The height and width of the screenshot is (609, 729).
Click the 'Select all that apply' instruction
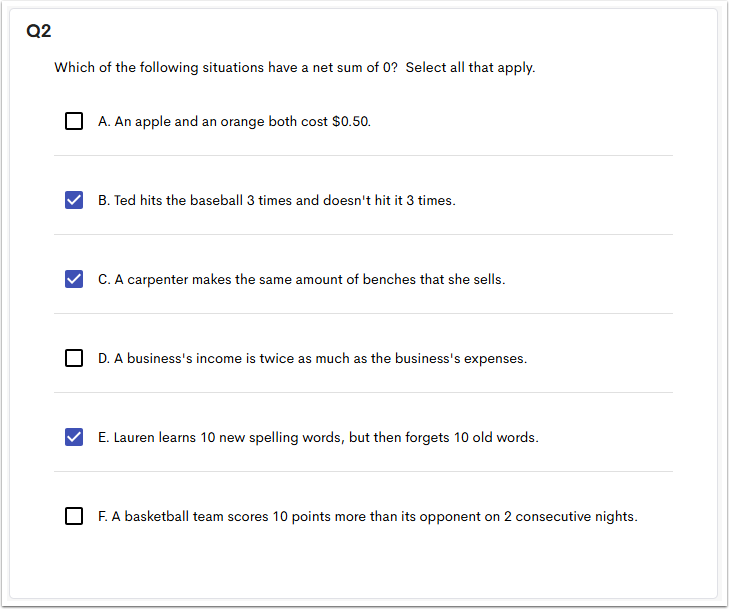(x=470, y=68)
